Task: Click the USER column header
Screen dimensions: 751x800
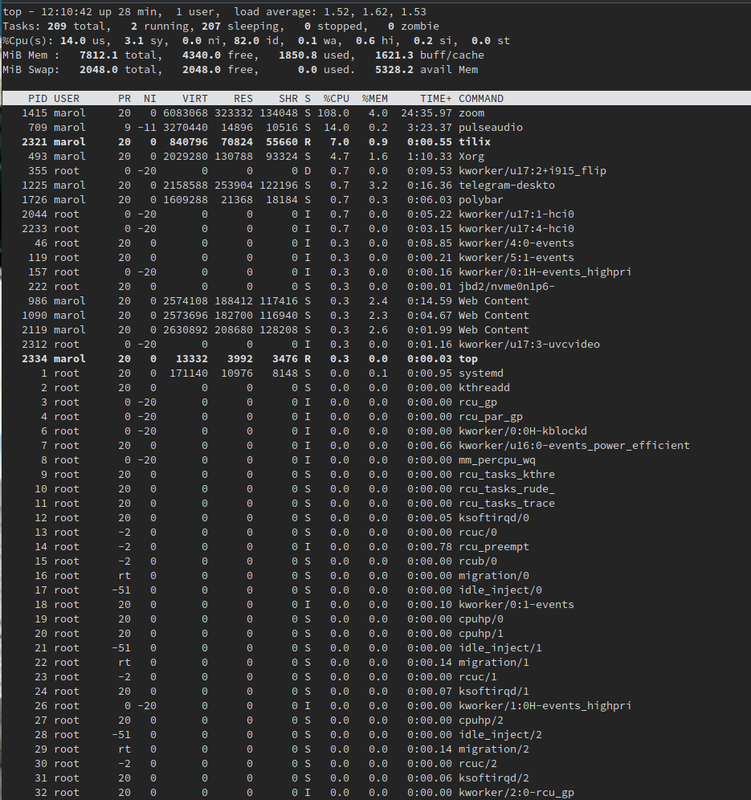Action: pos(66,98)
